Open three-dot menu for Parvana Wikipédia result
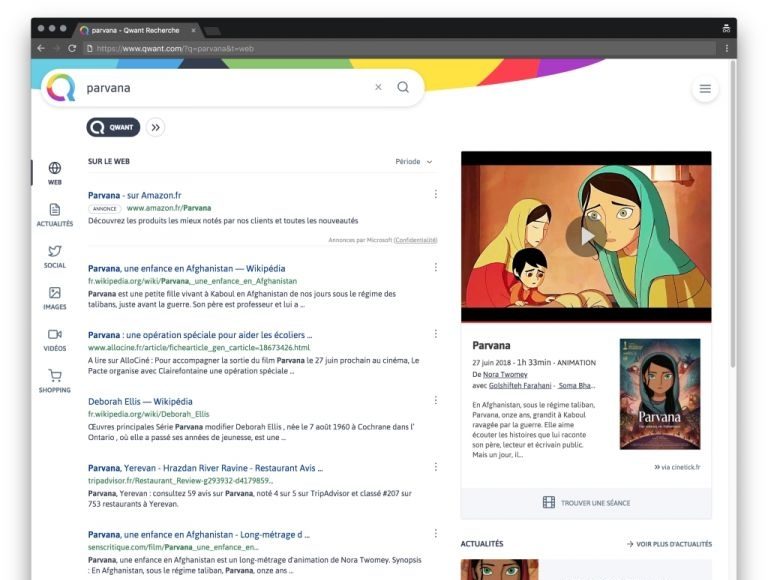This screenshot has height=580, width=768. click(x=435, y=267)
